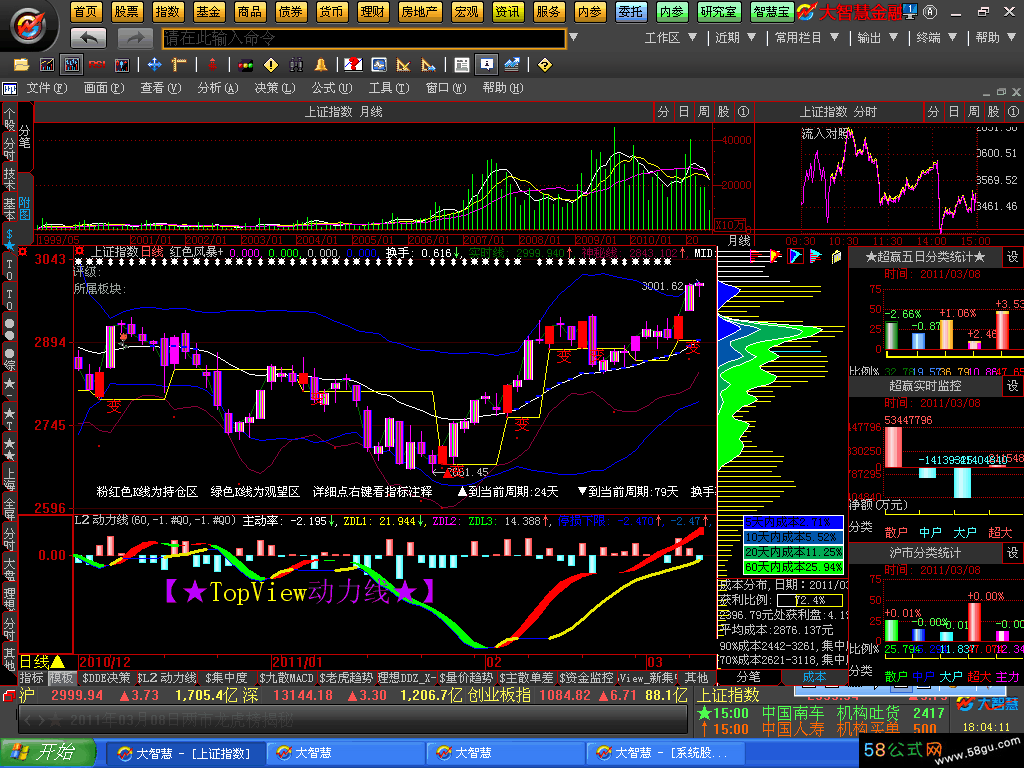1024x768 pixels.
Task: Click the hexagon A icon in title bar
Action: pyautogui.click(x=931, y=12)
